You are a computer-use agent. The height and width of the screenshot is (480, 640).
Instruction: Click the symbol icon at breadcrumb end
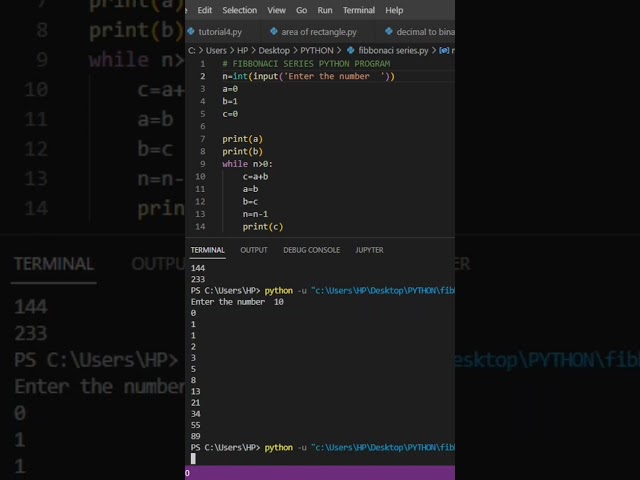pyautogui.click(x=444, y=50)
